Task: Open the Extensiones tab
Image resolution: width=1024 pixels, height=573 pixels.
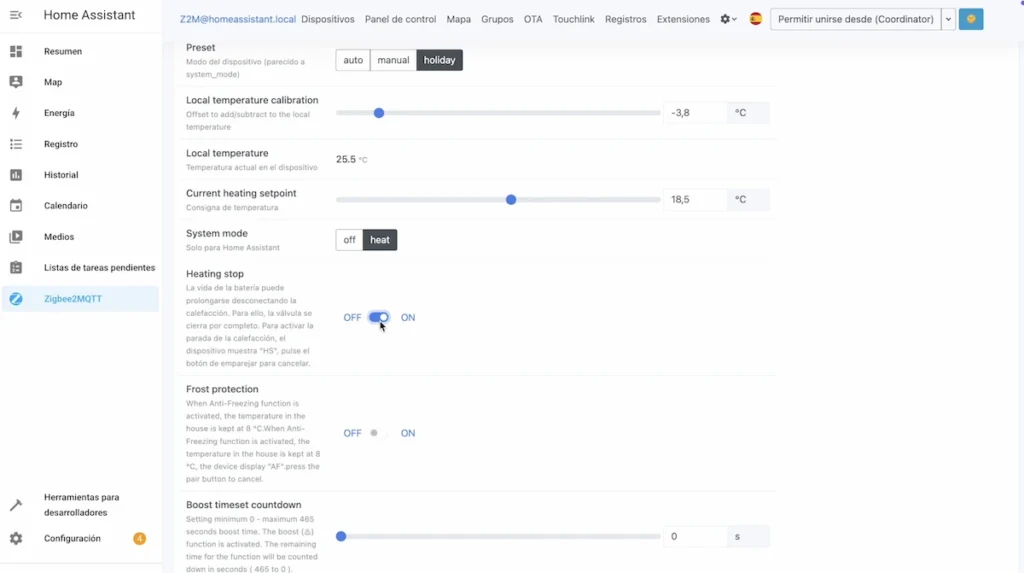Action: (x=683, y=19)
